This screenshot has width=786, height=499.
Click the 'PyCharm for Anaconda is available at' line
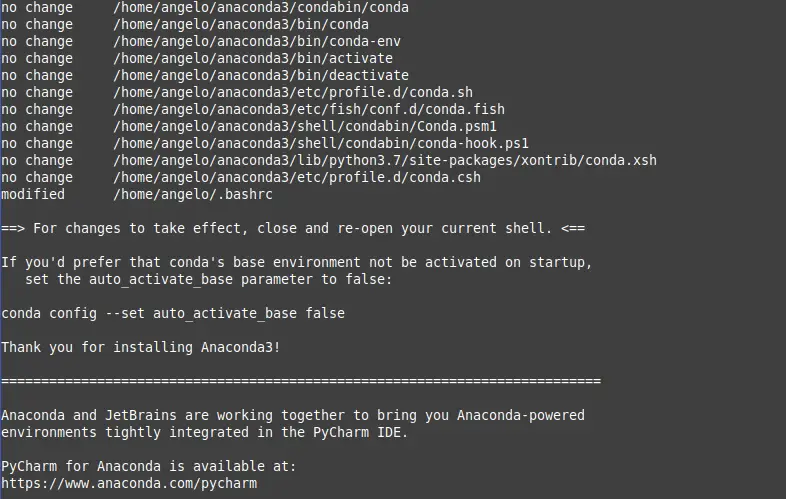tap(149, 466)
